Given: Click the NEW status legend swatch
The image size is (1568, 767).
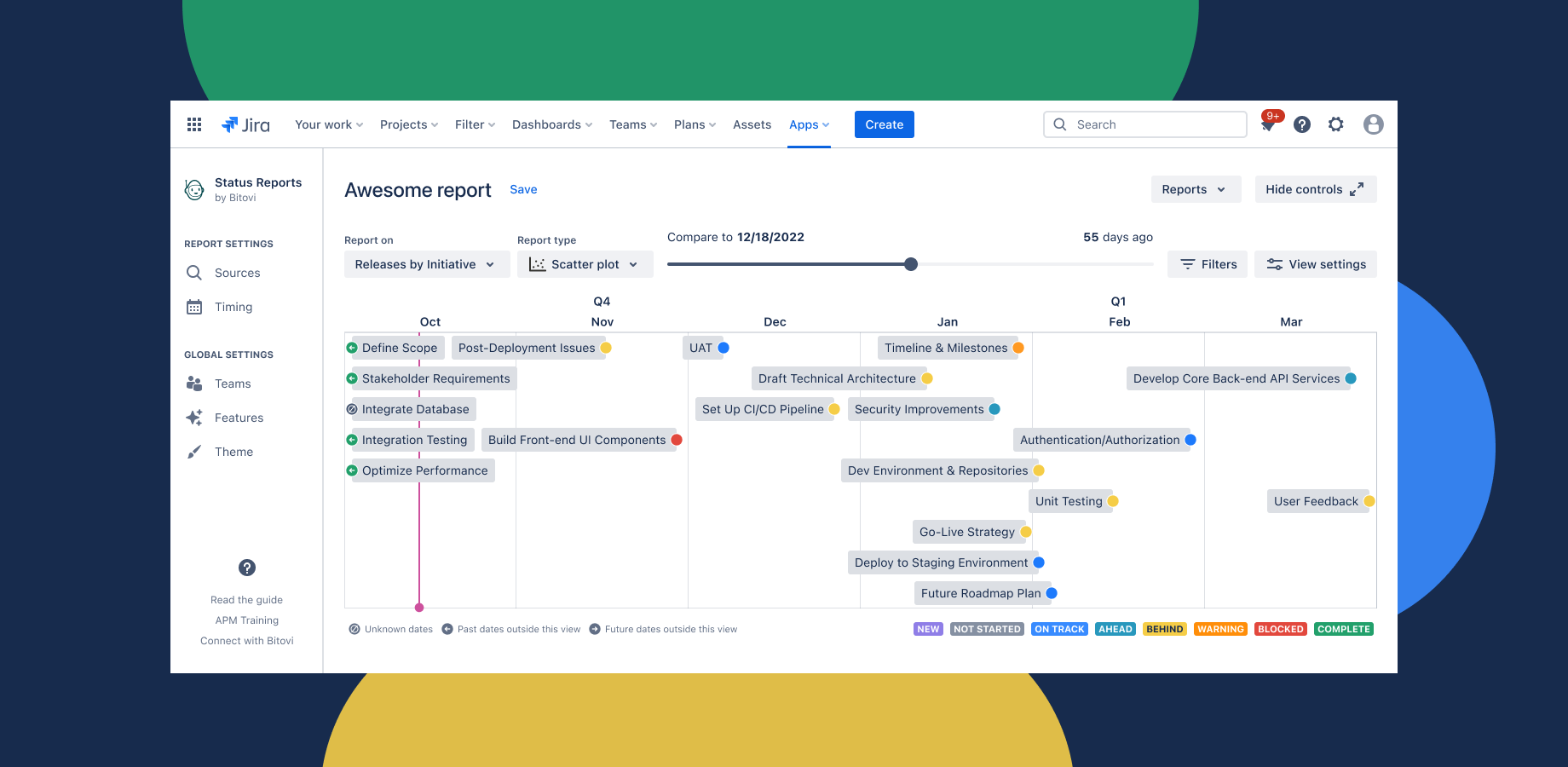Looking at the screenshot, I should click(928, 629).
